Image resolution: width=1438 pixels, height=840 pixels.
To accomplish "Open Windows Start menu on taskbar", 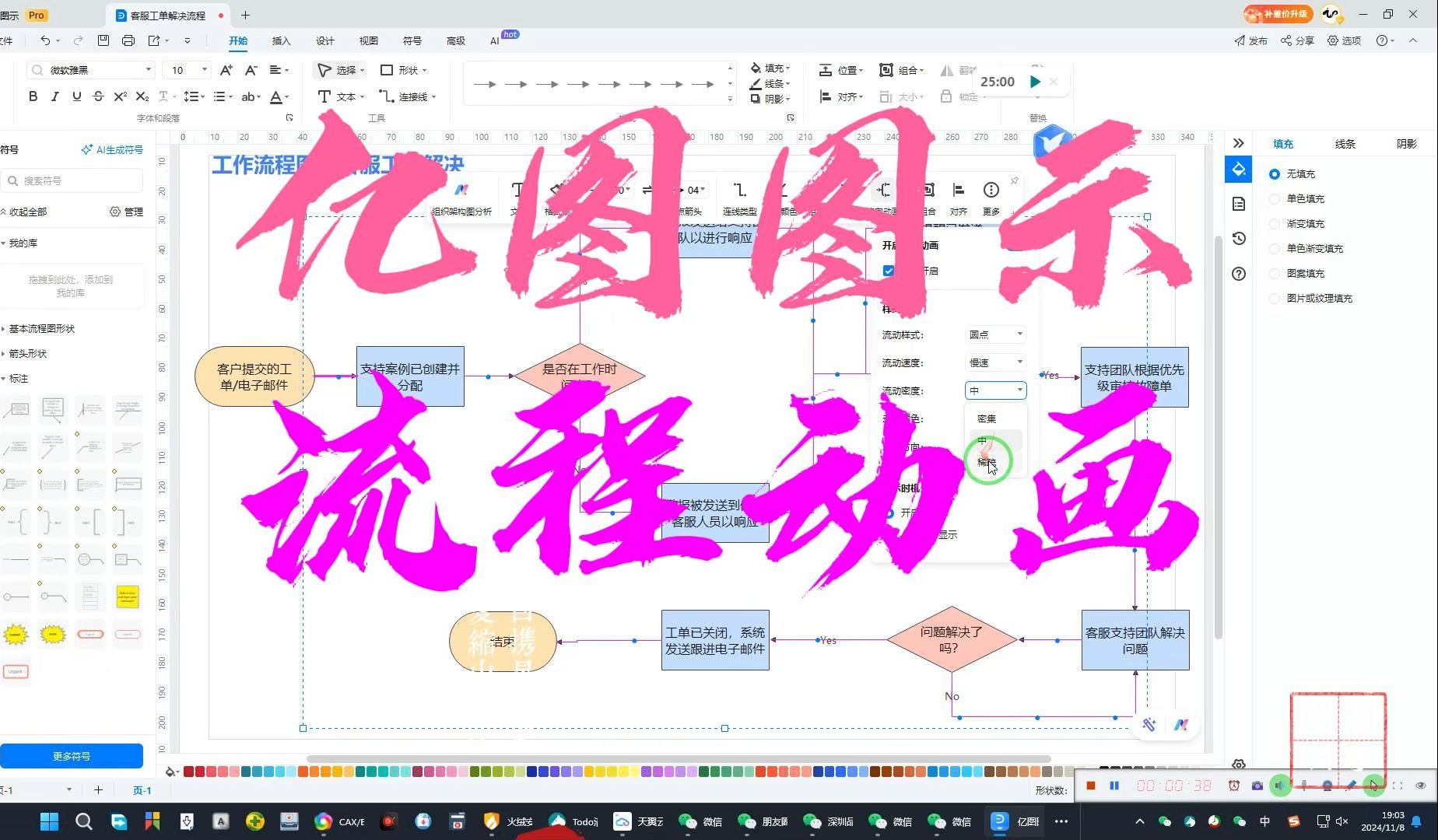I will (49, 821).
